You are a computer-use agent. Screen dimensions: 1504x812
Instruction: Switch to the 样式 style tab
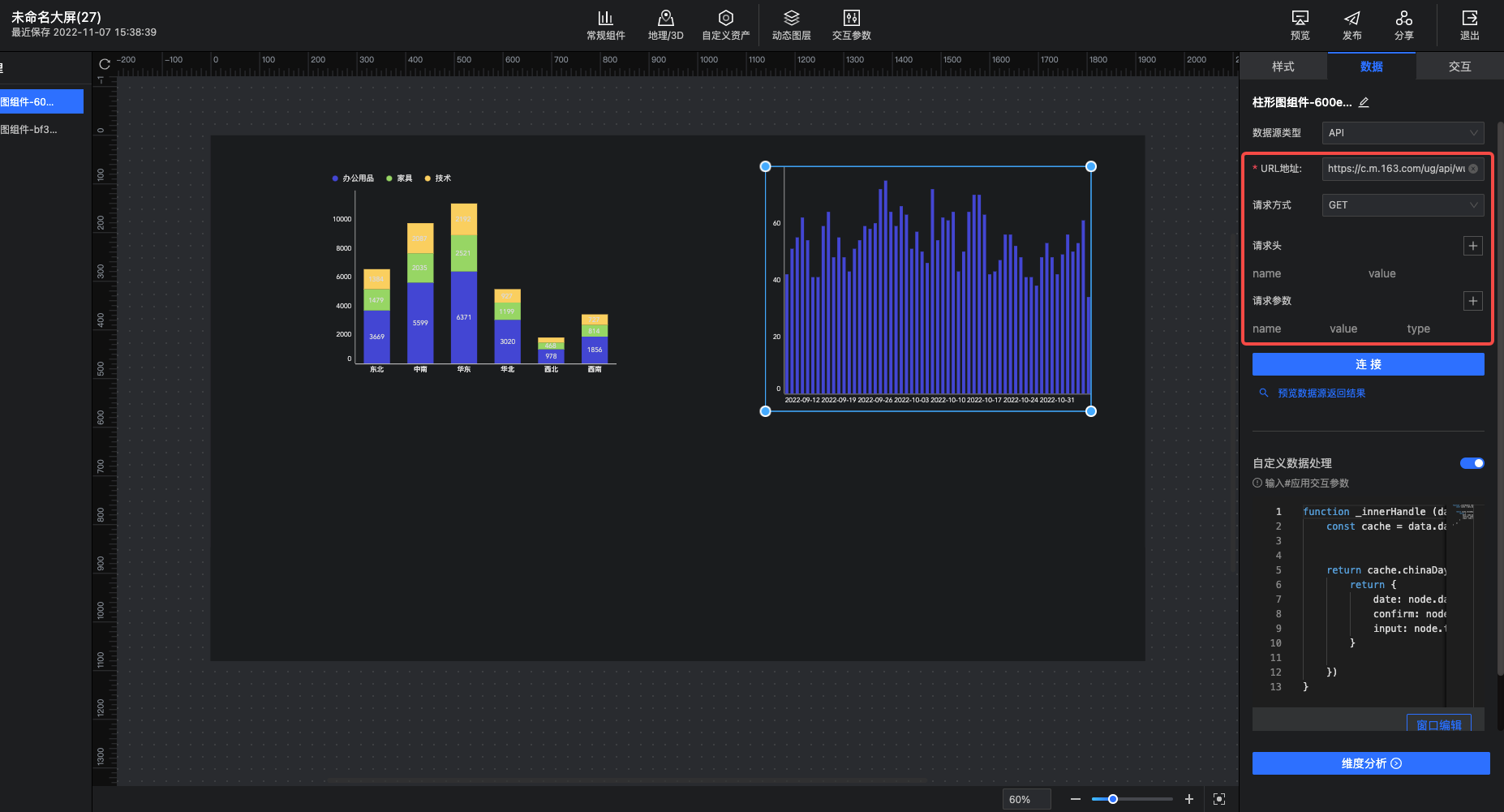1283,67
